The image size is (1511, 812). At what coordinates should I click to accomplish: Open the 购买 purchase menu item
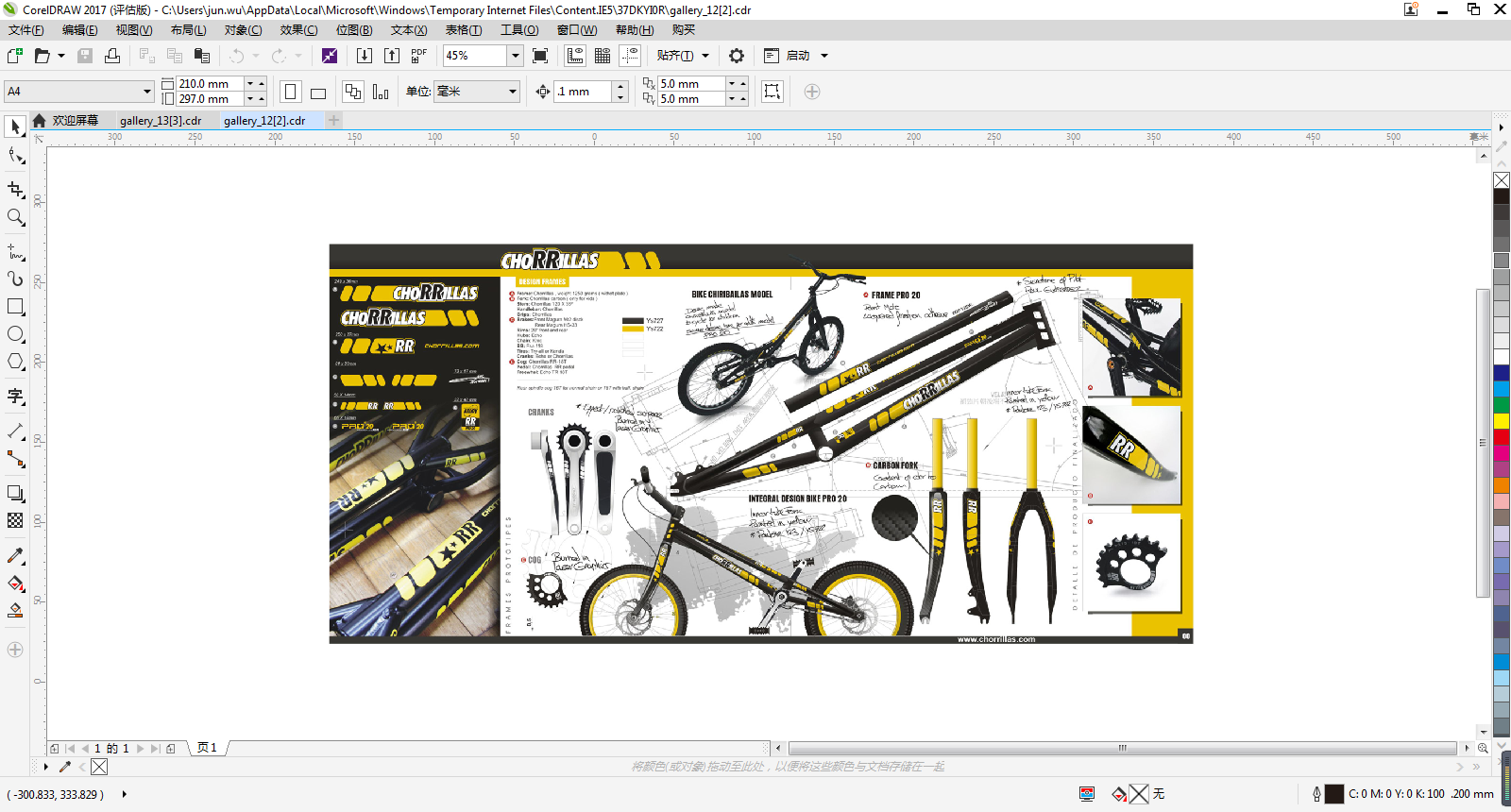[x=684, y=30]
